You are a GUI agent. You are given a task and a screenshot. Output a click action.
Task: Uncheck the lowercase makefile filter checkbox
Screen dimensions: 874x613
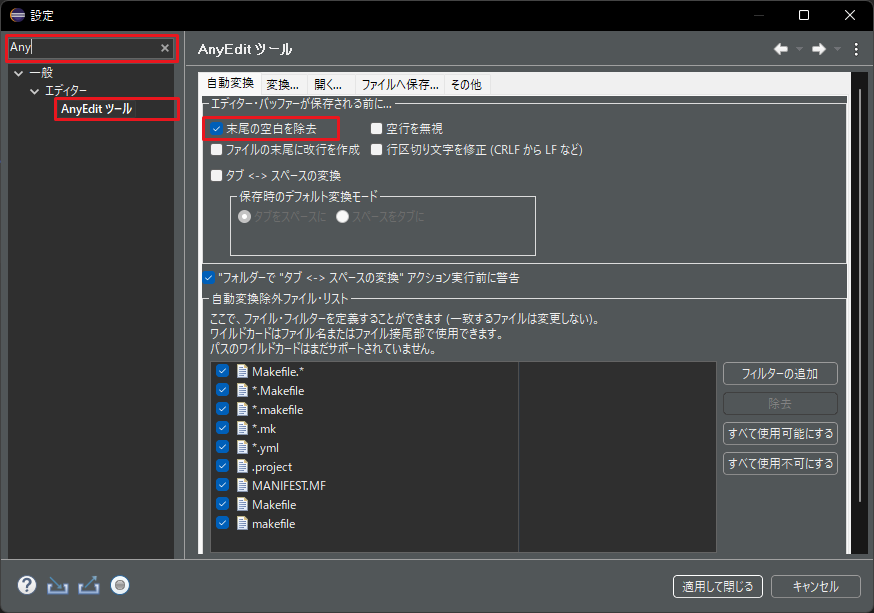click(x=222, y=523)
